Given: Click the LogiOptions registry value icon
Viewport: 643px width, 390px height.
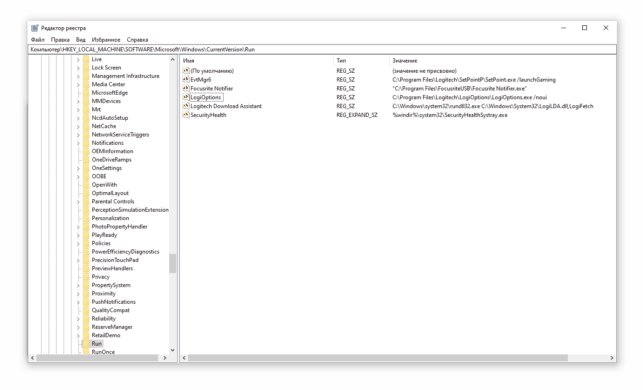Looking at the screenshot, I should tap(186, 97).
